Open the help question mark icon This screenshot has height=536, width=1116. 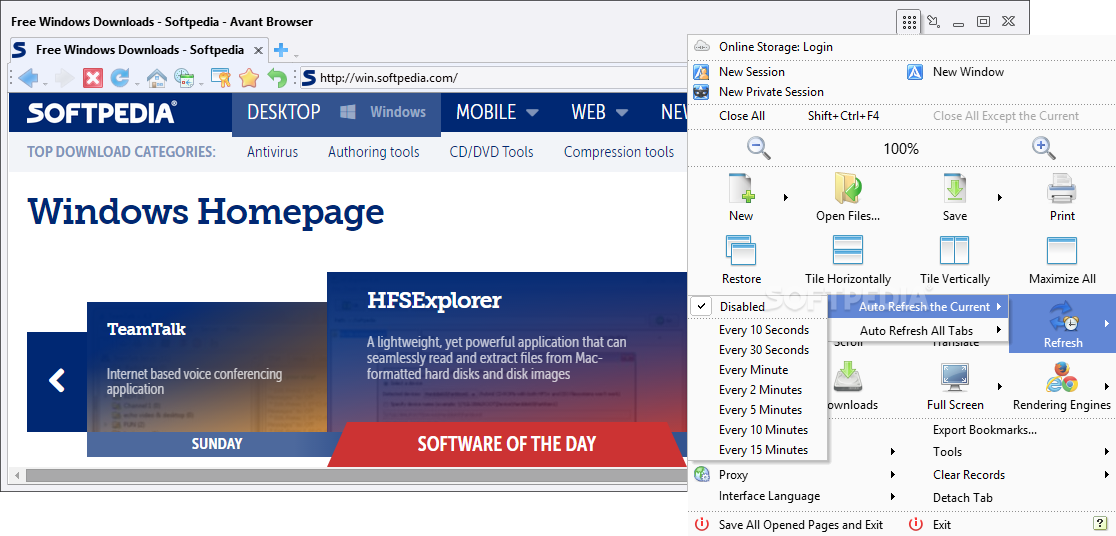coord(1098,524)
